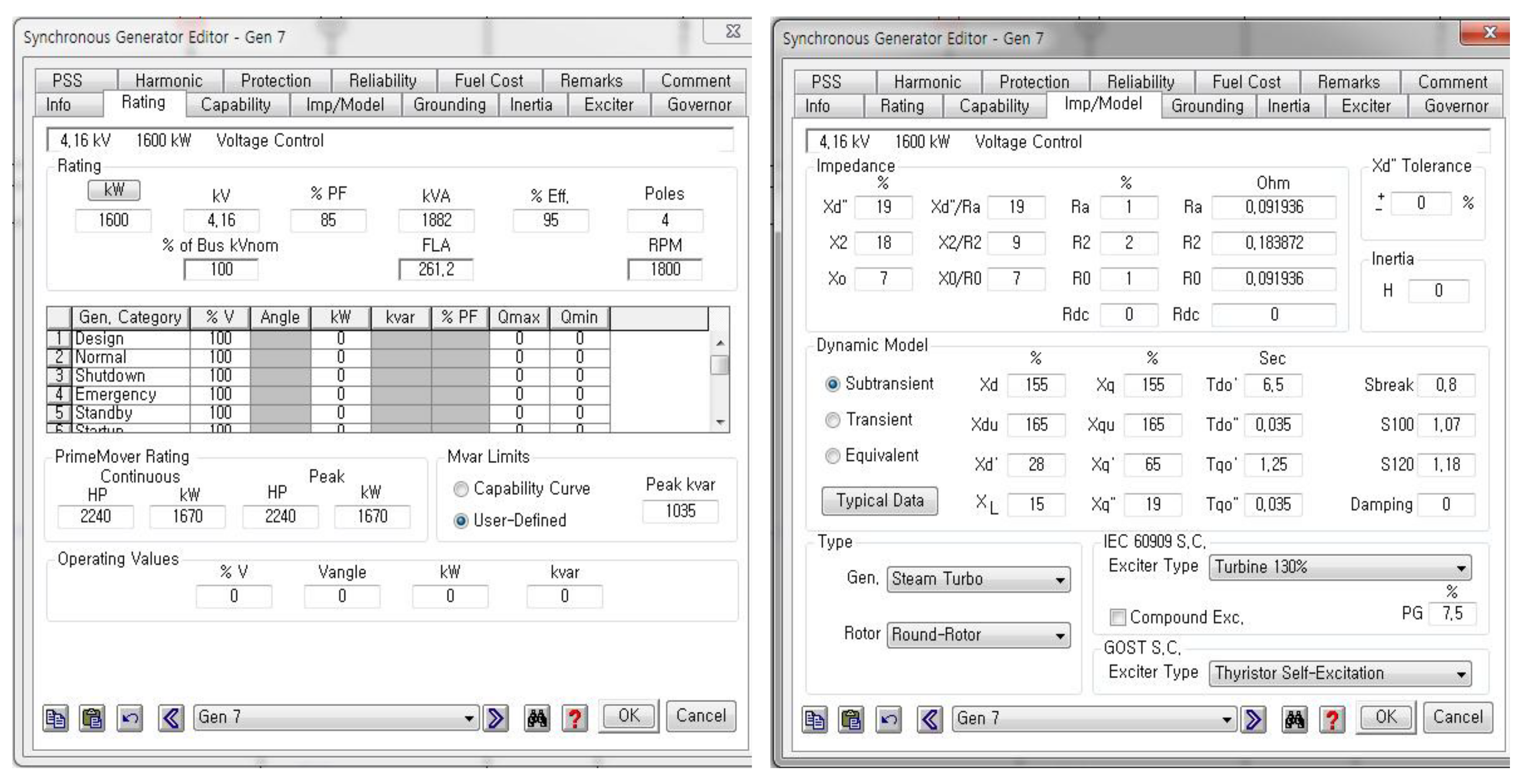Screen dimensions: 1527x784
Task: Select the Capability Curve radio button
Action: (x=460, y=489)
